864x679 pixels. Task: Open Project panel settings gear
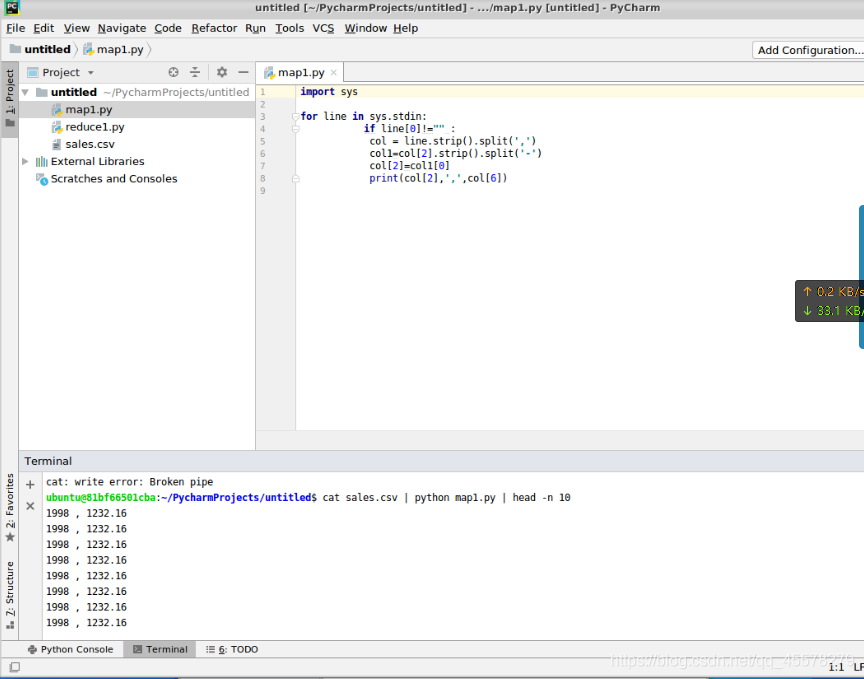[x=222, y=72]
